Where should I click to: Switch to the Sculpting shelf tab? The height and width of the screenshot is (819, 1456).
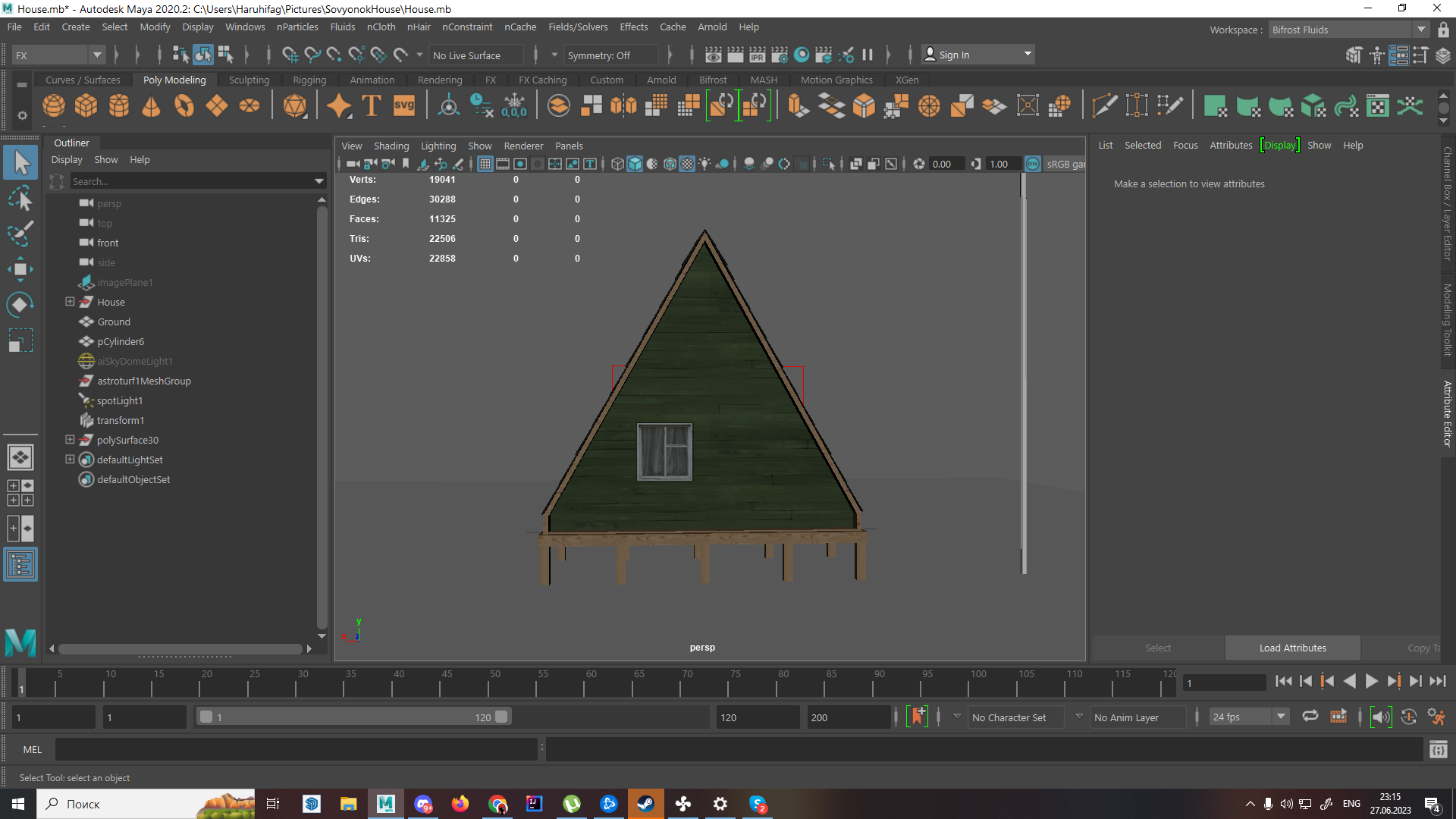pyautogui.click(x=249, y=80)
